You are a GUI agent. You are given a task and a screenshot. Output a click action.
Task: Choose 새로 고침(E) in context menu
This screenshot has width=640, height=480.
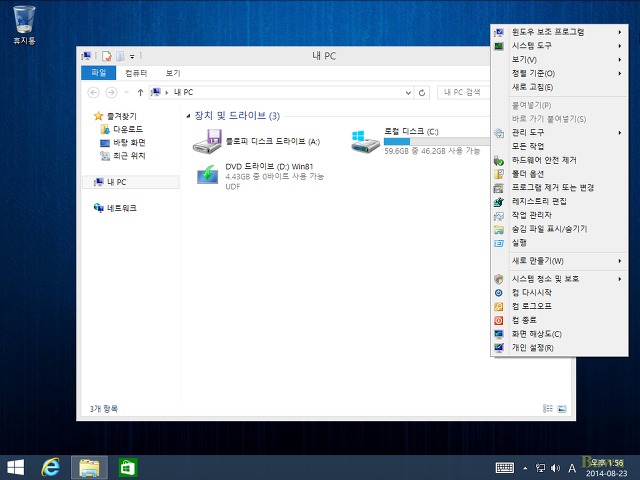click(559, 87)
